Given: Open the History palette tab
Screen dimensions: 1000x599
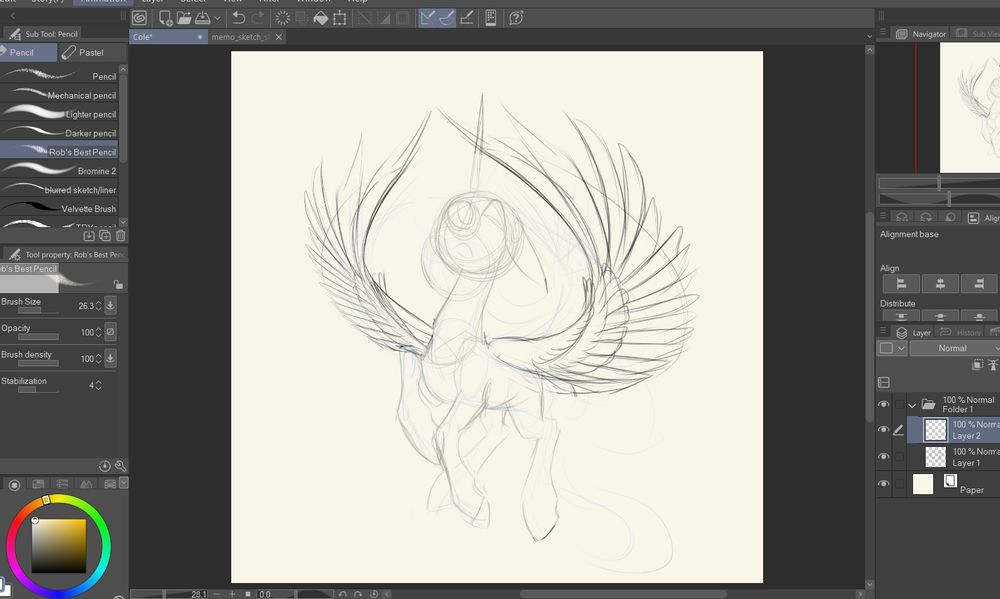Looking at the screenshot, I should click(960, 332).
